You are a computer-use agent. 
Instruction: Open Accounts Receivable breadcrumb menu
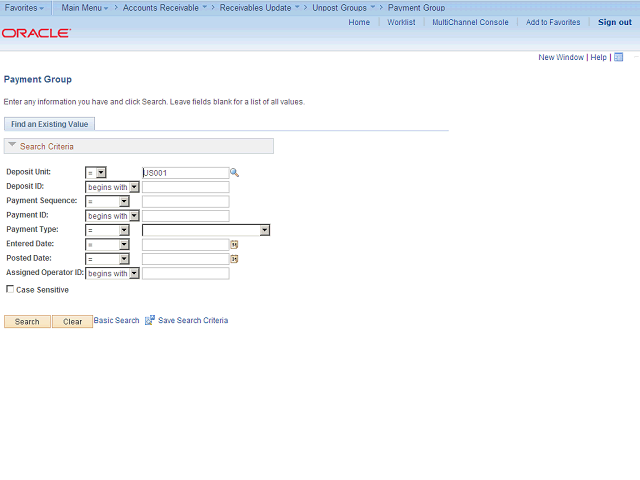coord(165,8)
